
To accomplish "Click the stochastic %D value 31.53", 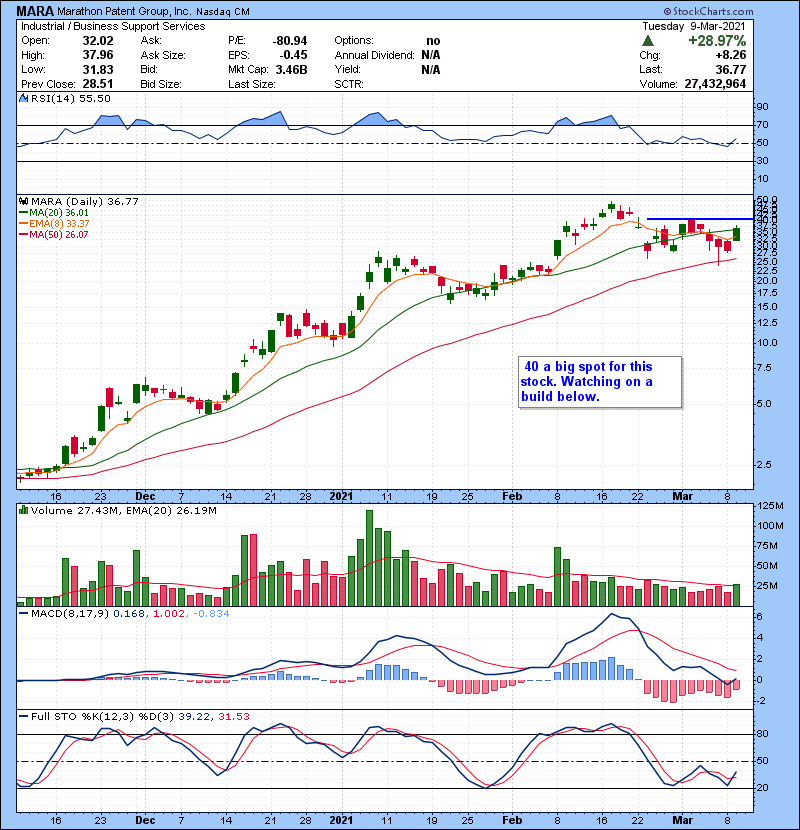I will pos(233,717).
